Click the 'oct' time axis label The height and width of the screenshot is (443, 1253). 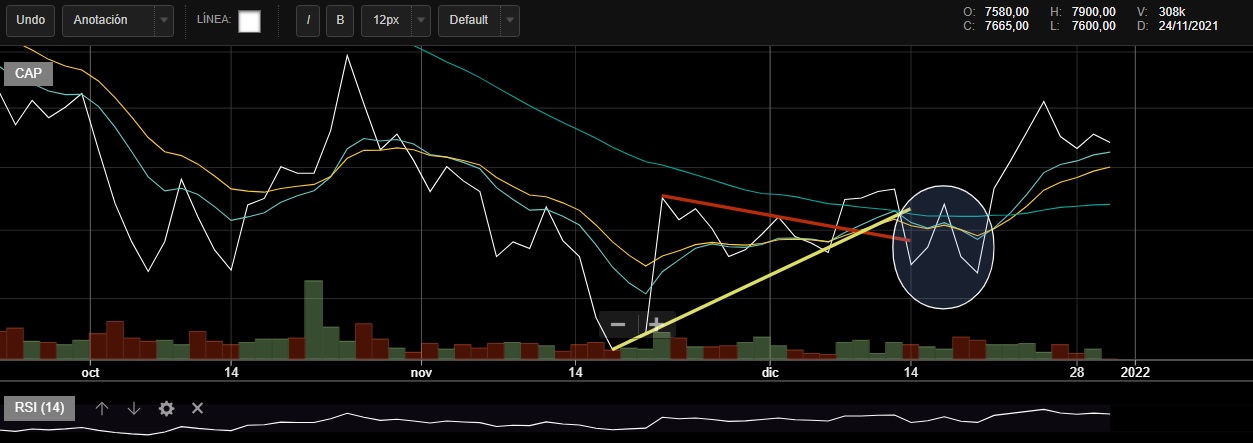click(x=91, y=372)
